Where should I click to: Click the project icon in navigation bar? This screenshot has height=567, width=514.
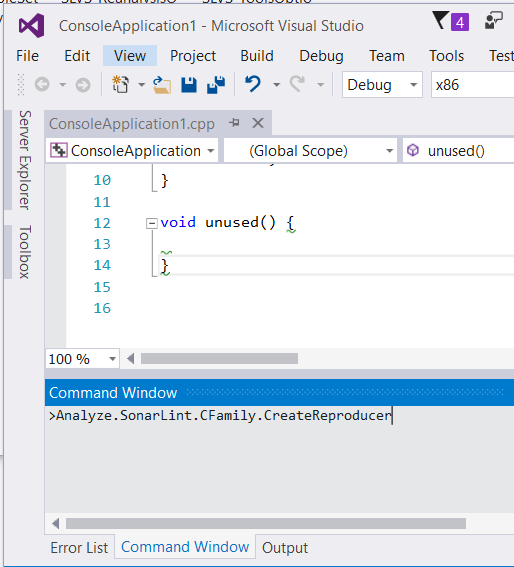click(x=59, y=150)
